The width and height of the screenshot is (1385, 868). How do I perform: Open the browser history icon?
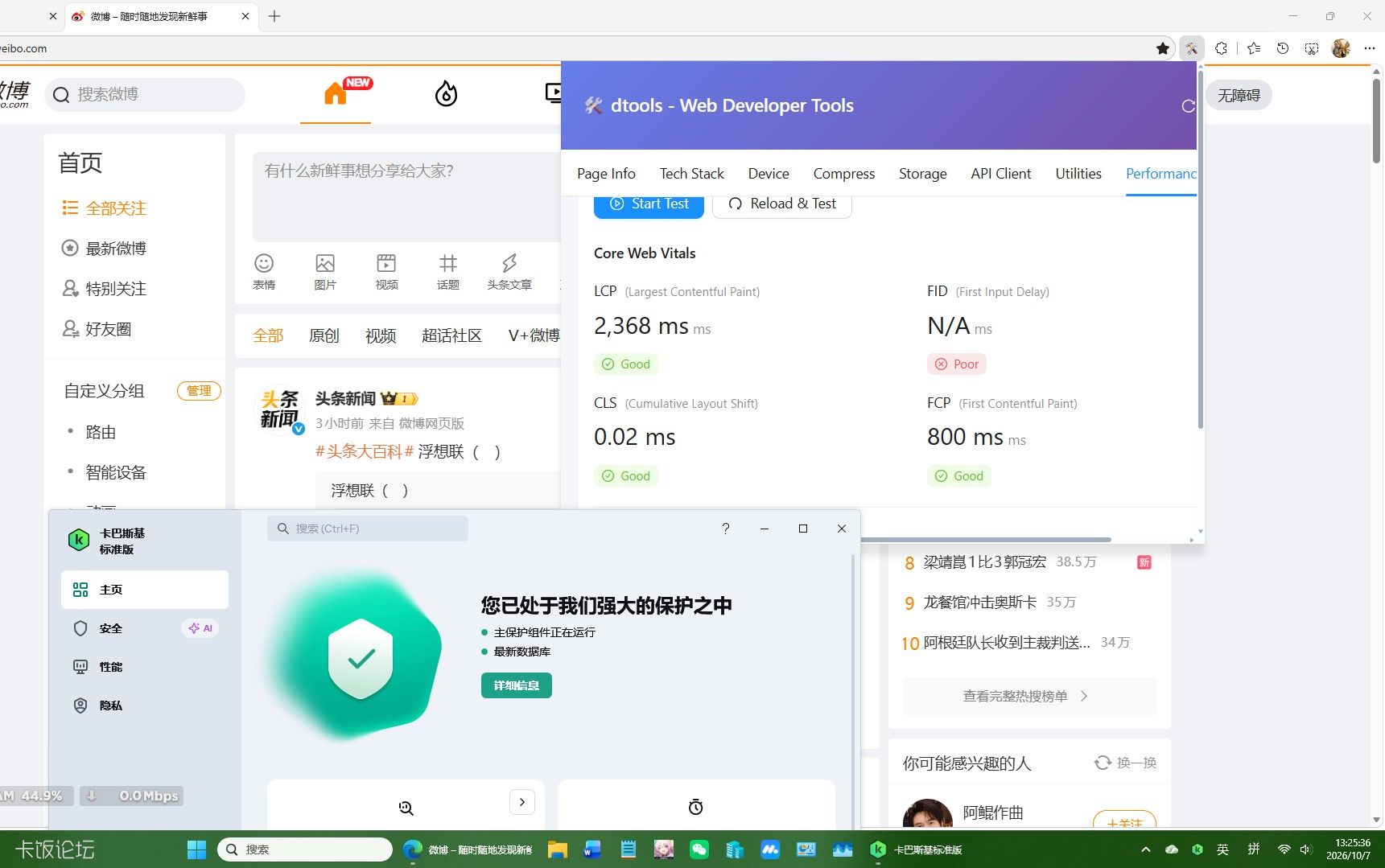pyautogui.click(x=1283, y=48)
